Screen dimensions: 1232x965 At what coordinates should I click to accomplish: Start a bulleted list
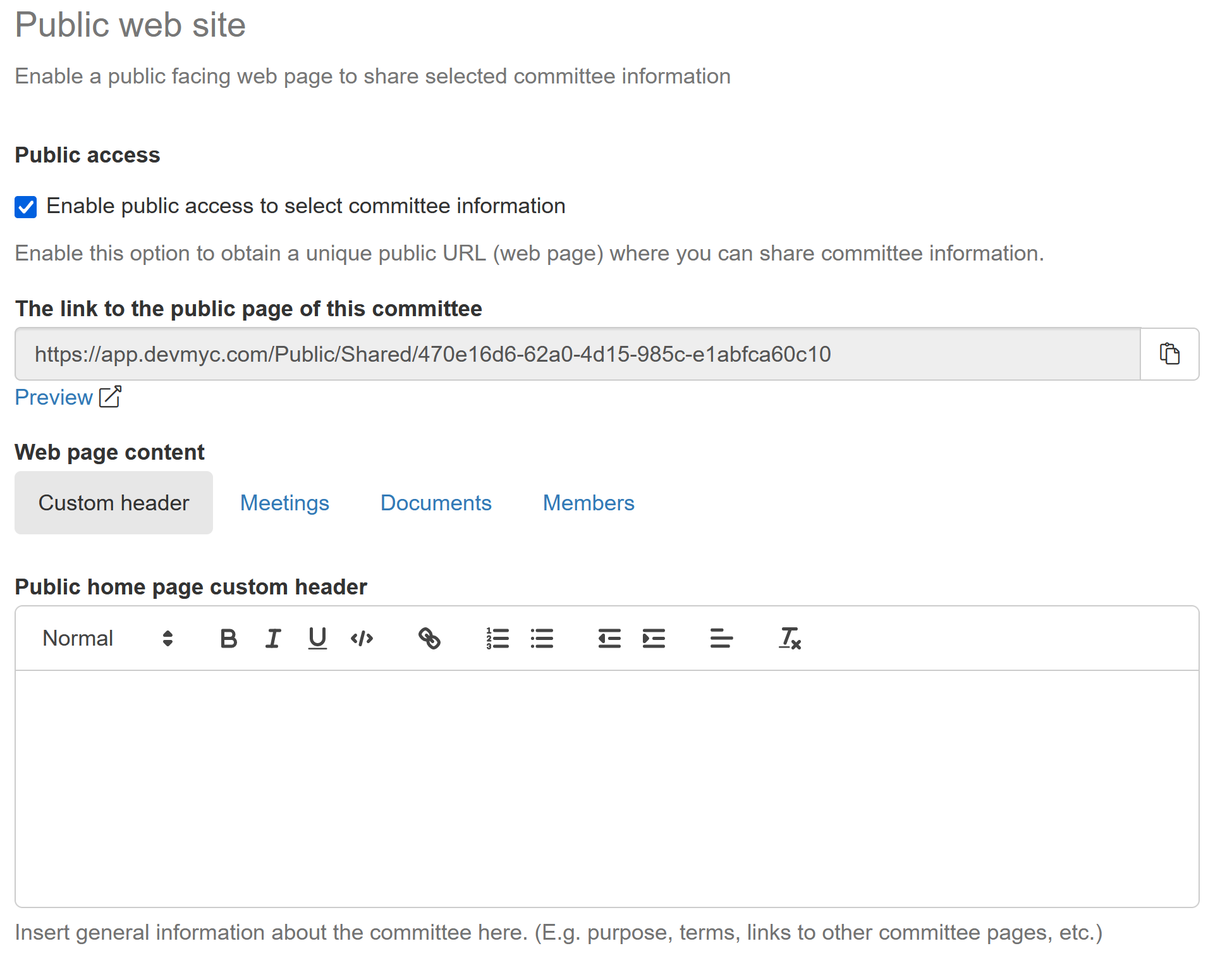coord(542,639)
